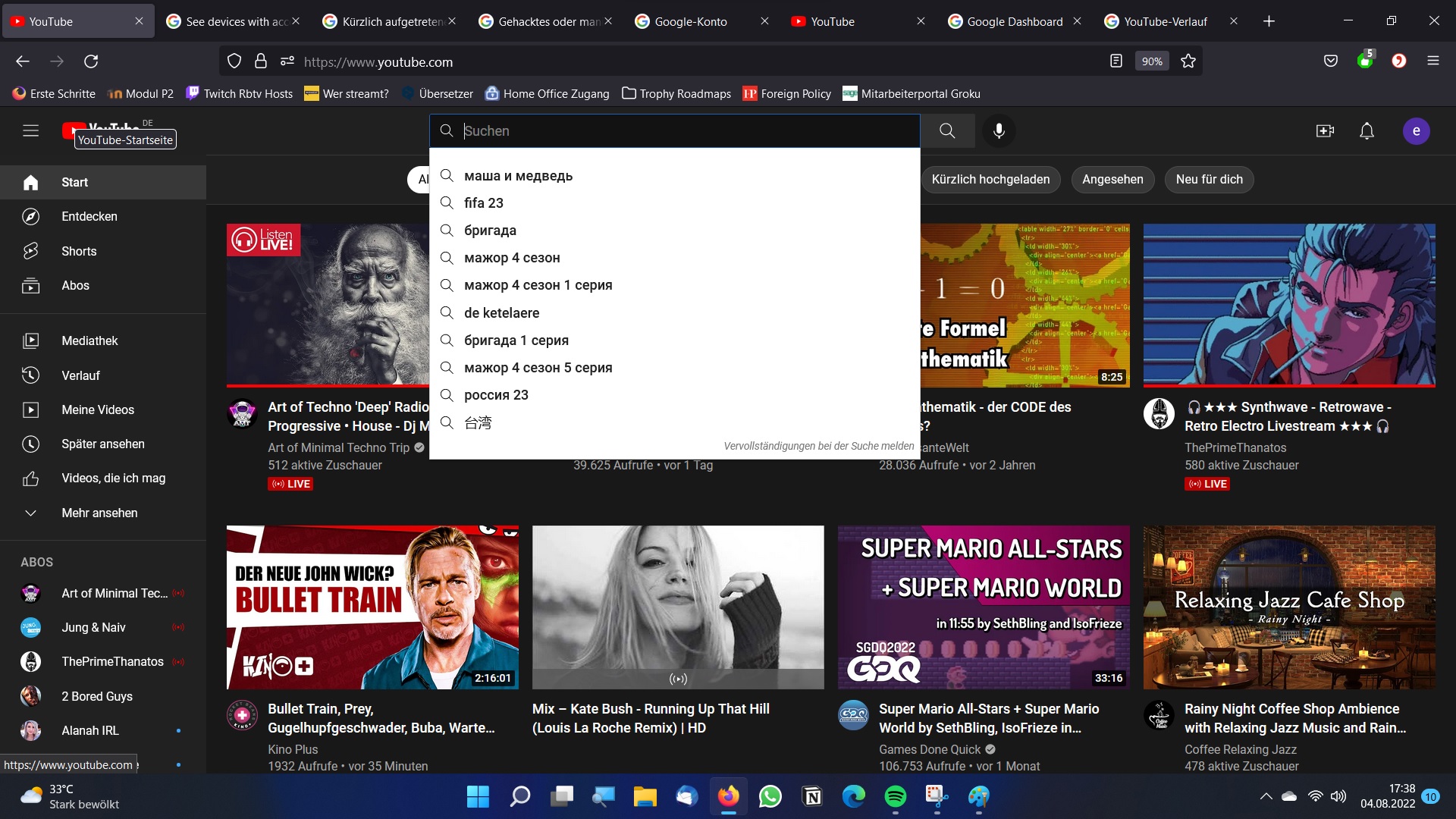Image resolution: width=1456 pixels, height=819 pixels.
Task: Switch to the See devices with access tab
Action: click(233, 21)
